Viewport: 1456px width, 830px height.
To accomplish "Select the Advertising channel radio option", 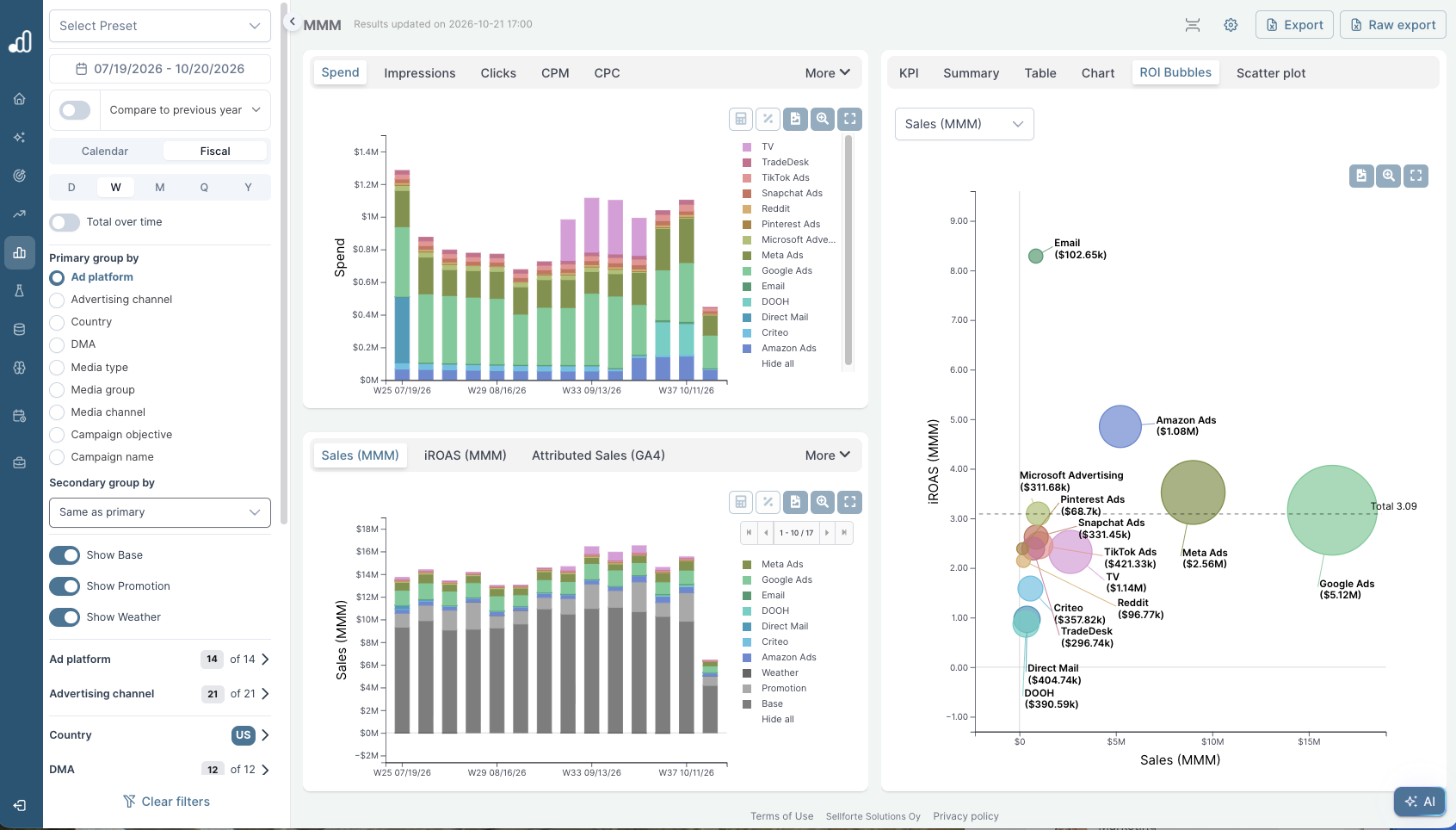I will point(57,300).
